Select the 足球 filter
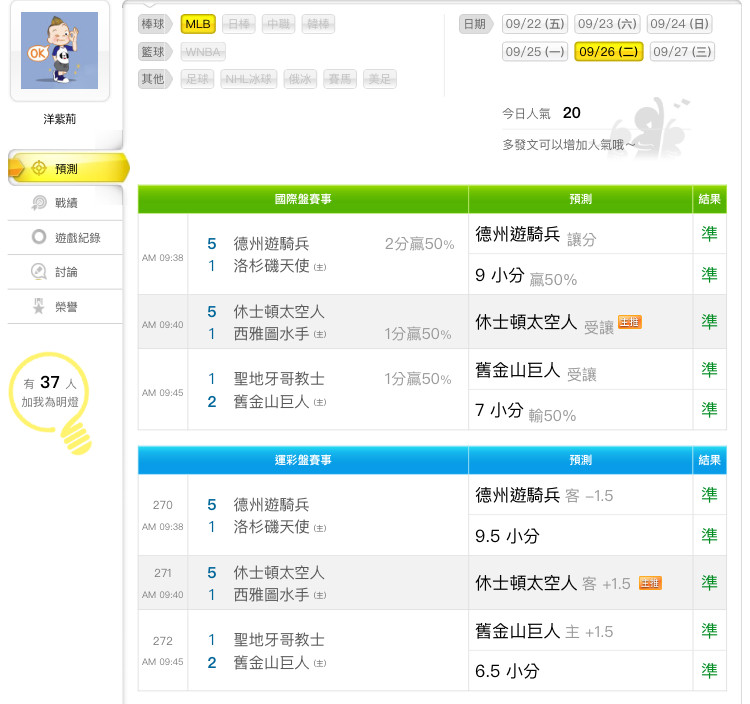Viewport: 750px width, 704px height. (x=197, y=79)
